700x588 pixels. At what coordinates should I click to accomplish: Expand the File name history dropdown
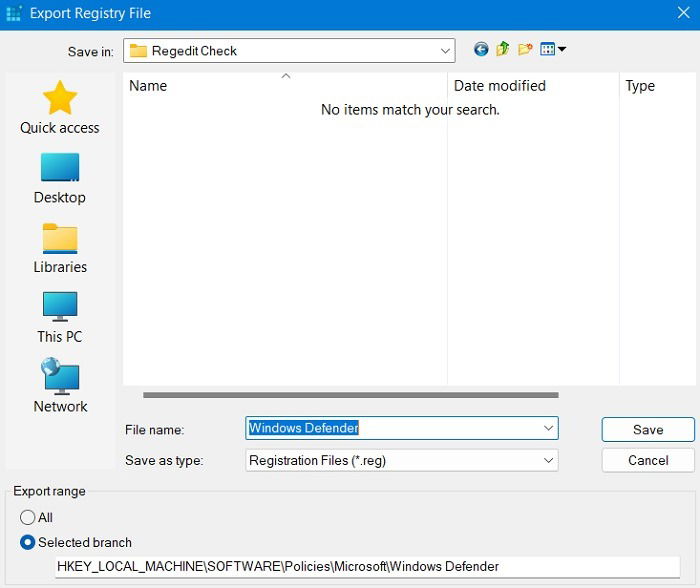click(548, 428)
